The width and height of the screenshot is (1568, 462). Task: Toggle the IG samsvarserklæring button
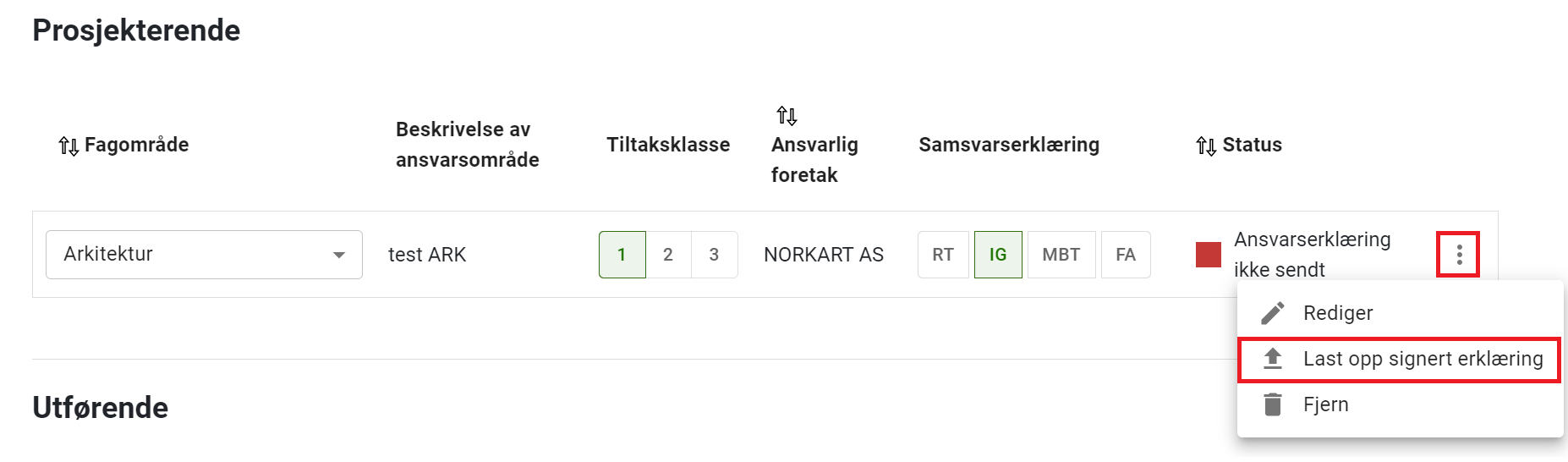click(998, 255)
